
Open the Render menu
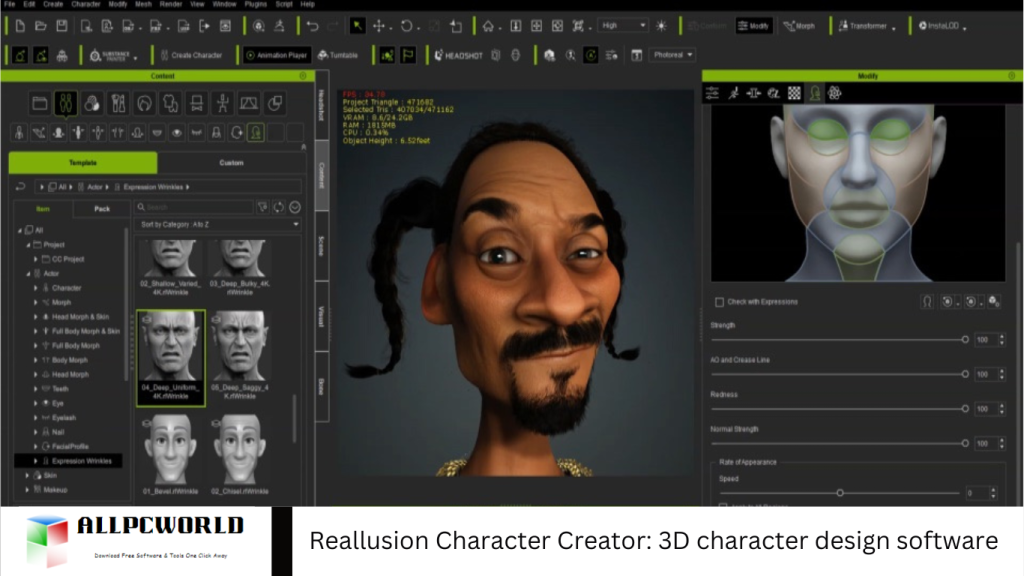(170, 4)
